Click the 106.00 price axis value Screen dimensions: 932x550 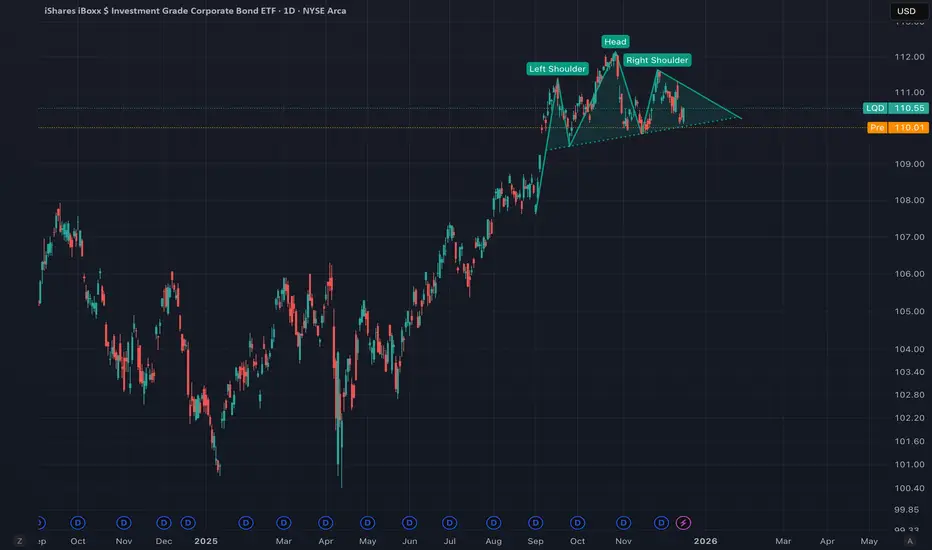pyautogui.click(x=910, y=274)
